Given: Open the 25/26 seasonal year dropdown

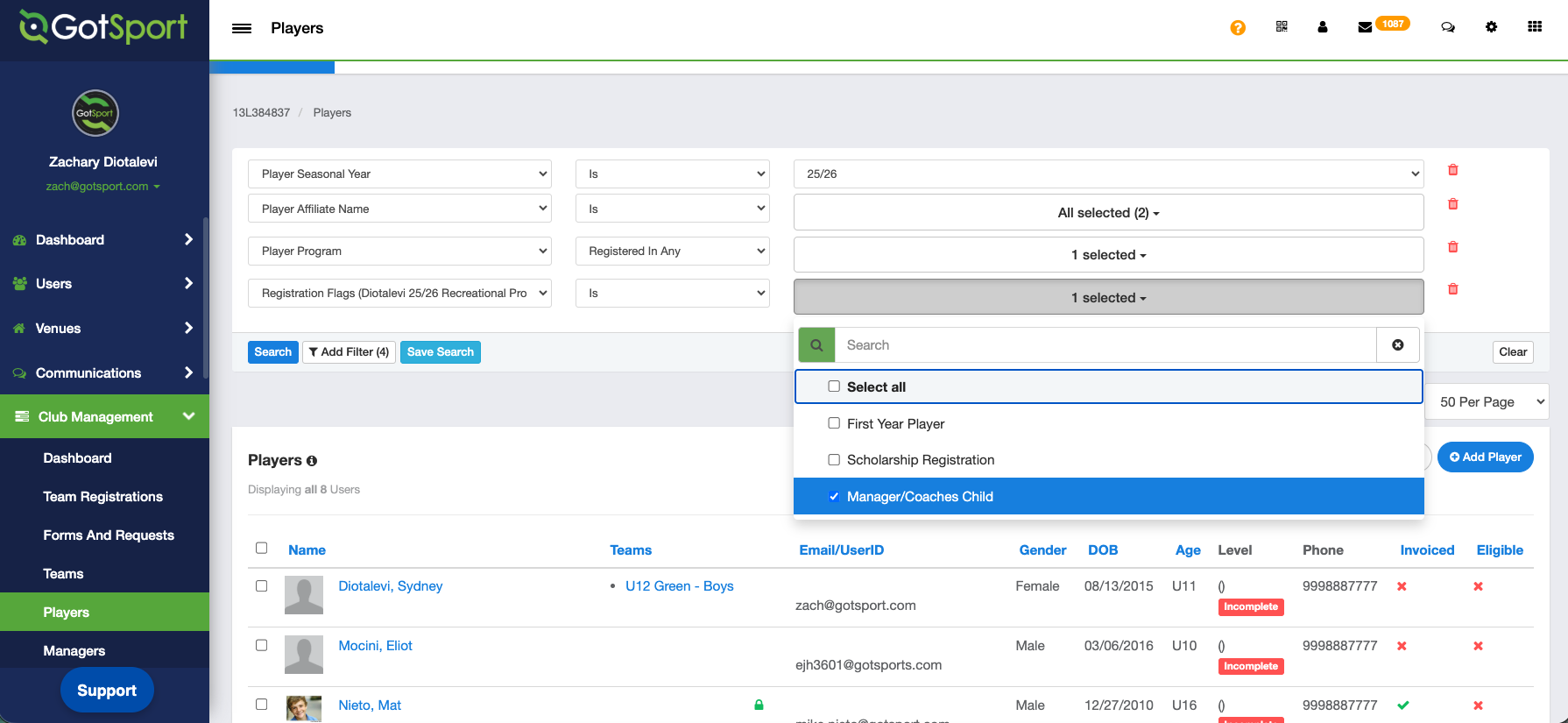Looking at the screenshot, I should point(1108,174).
